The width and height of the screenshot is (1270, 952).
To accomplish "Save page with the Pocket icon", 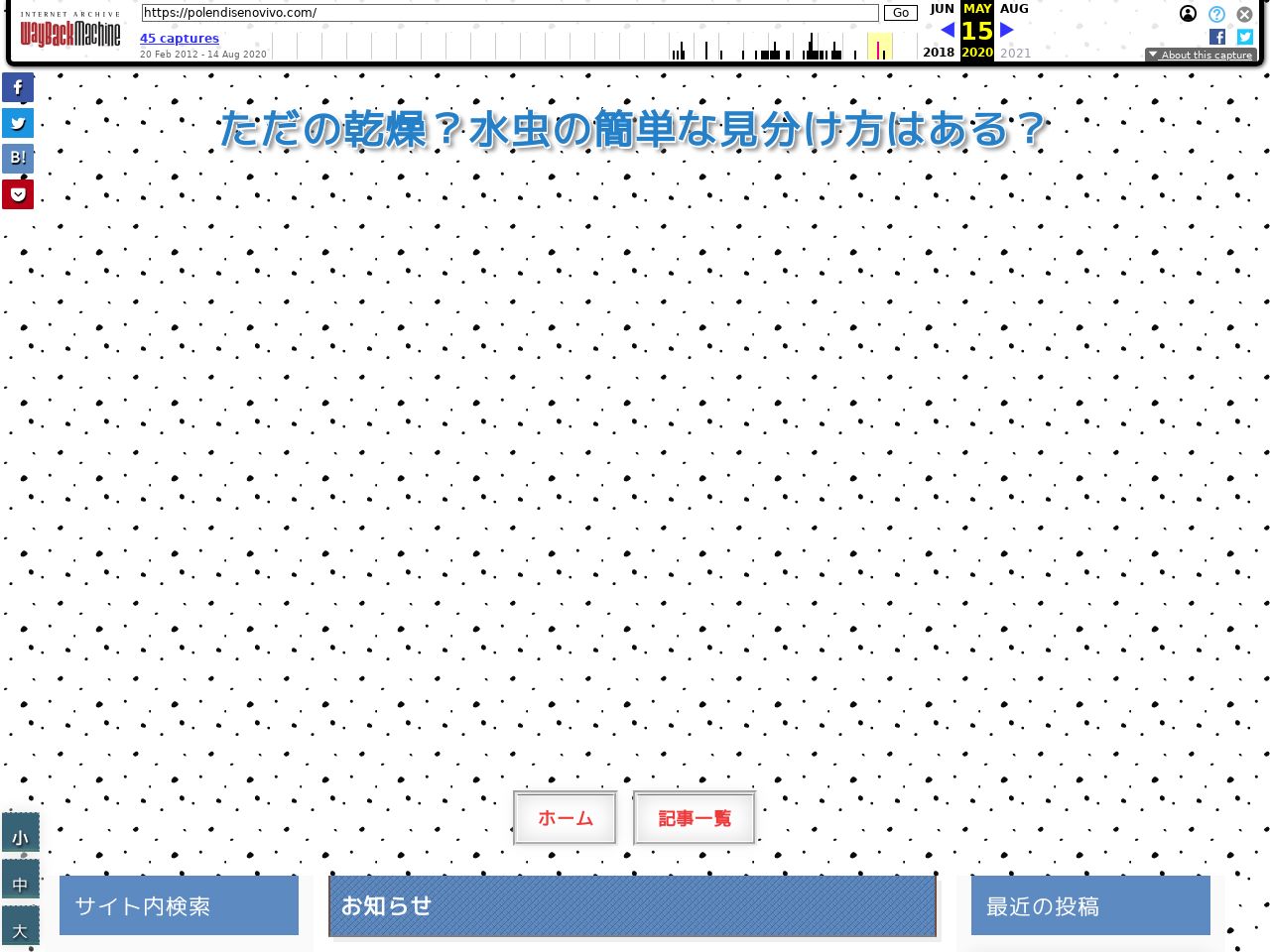I will (18, 194).
